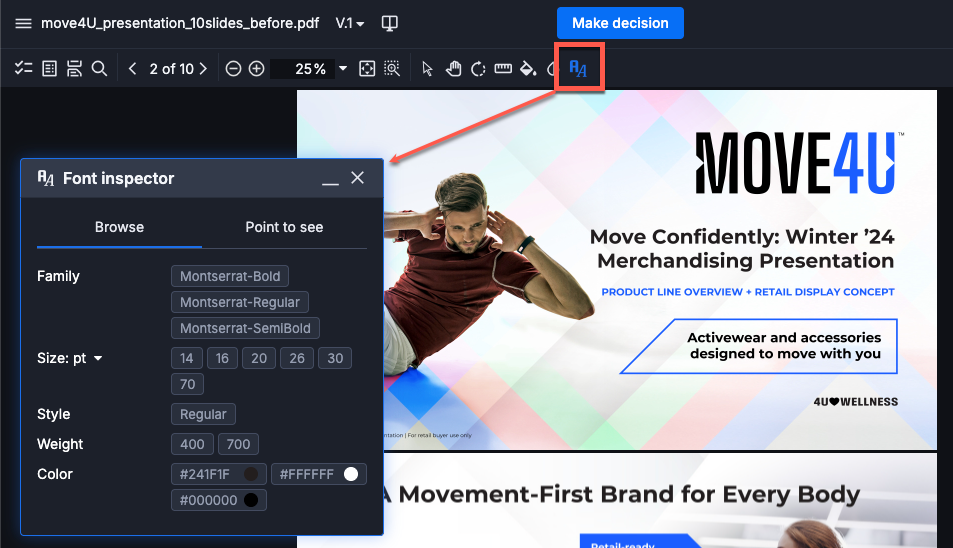Click the MOVE4U slide page thumbnail
Screen dimensions: 953x548
coord(616,270)
